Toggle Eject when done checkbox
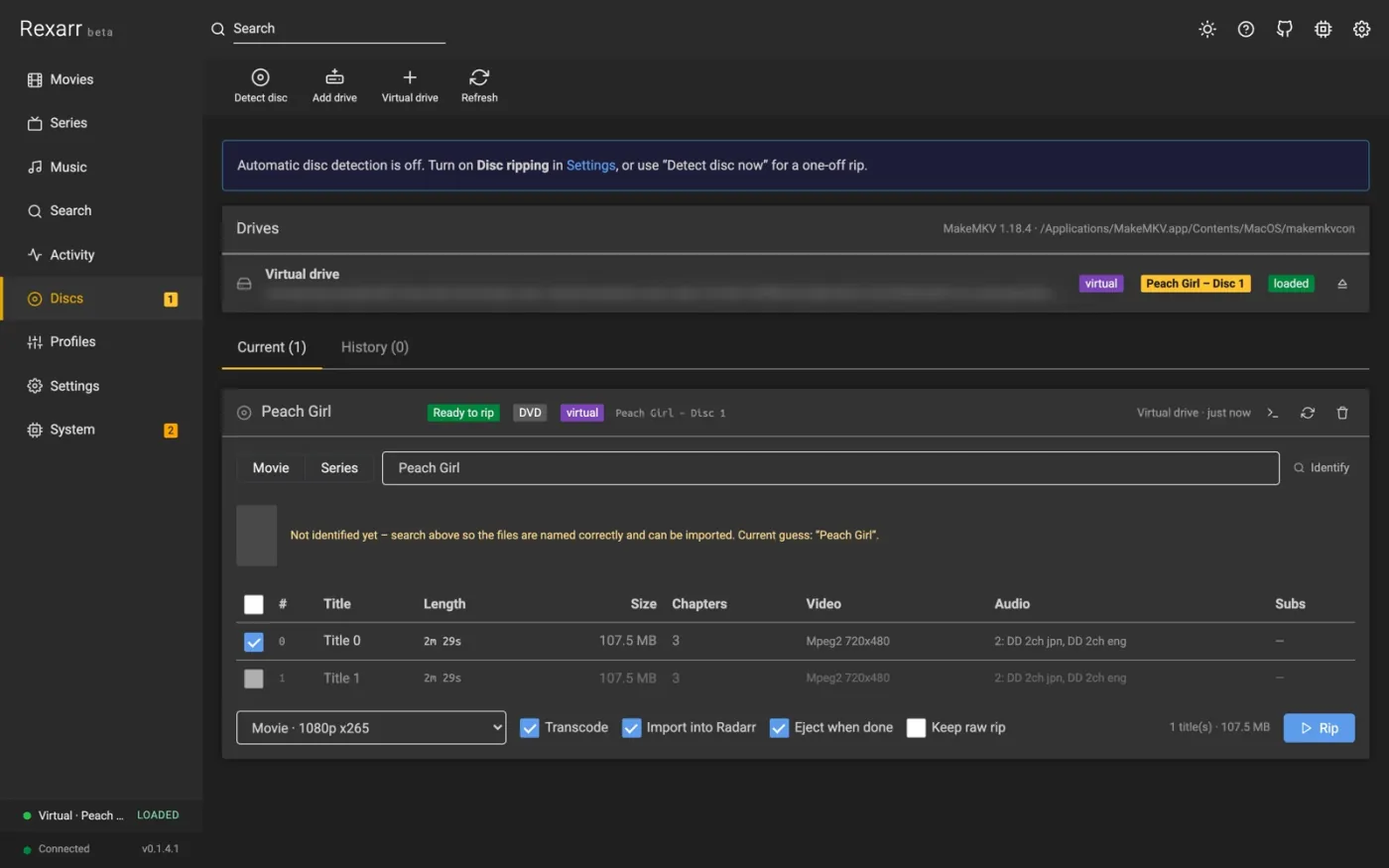 tap(779, 728)
